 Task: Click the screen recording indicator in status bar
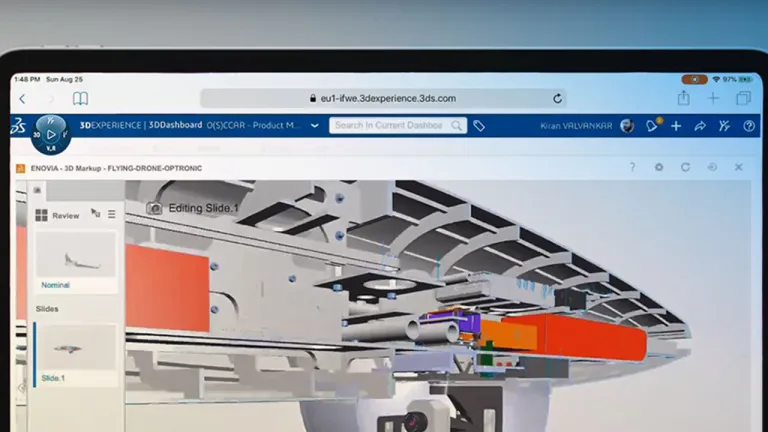695,79
